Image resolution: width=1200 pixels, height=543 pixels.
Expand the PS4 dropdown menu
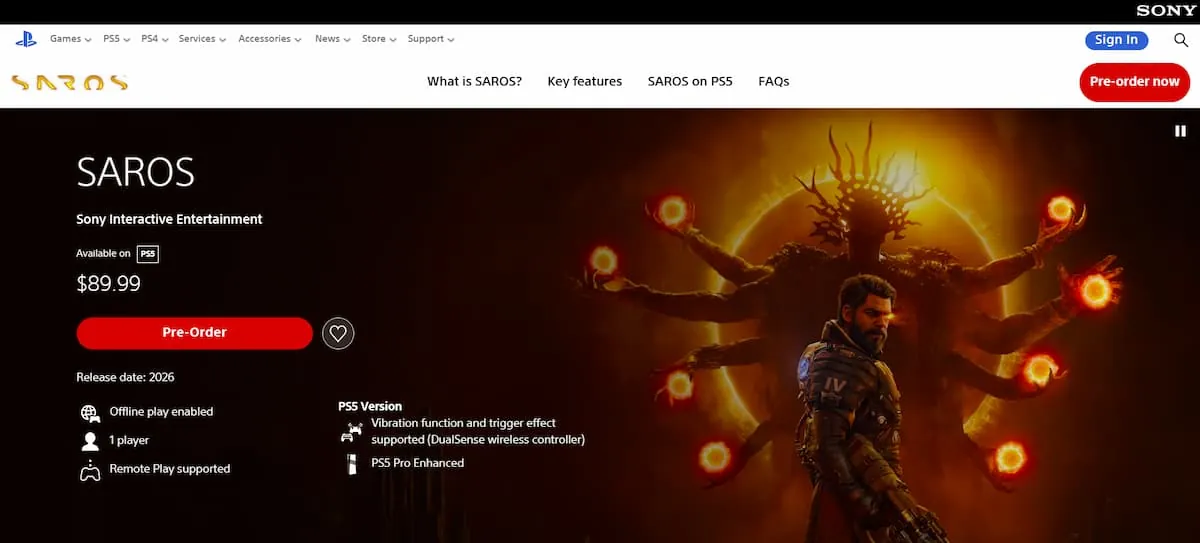click(x=154, y=39)
